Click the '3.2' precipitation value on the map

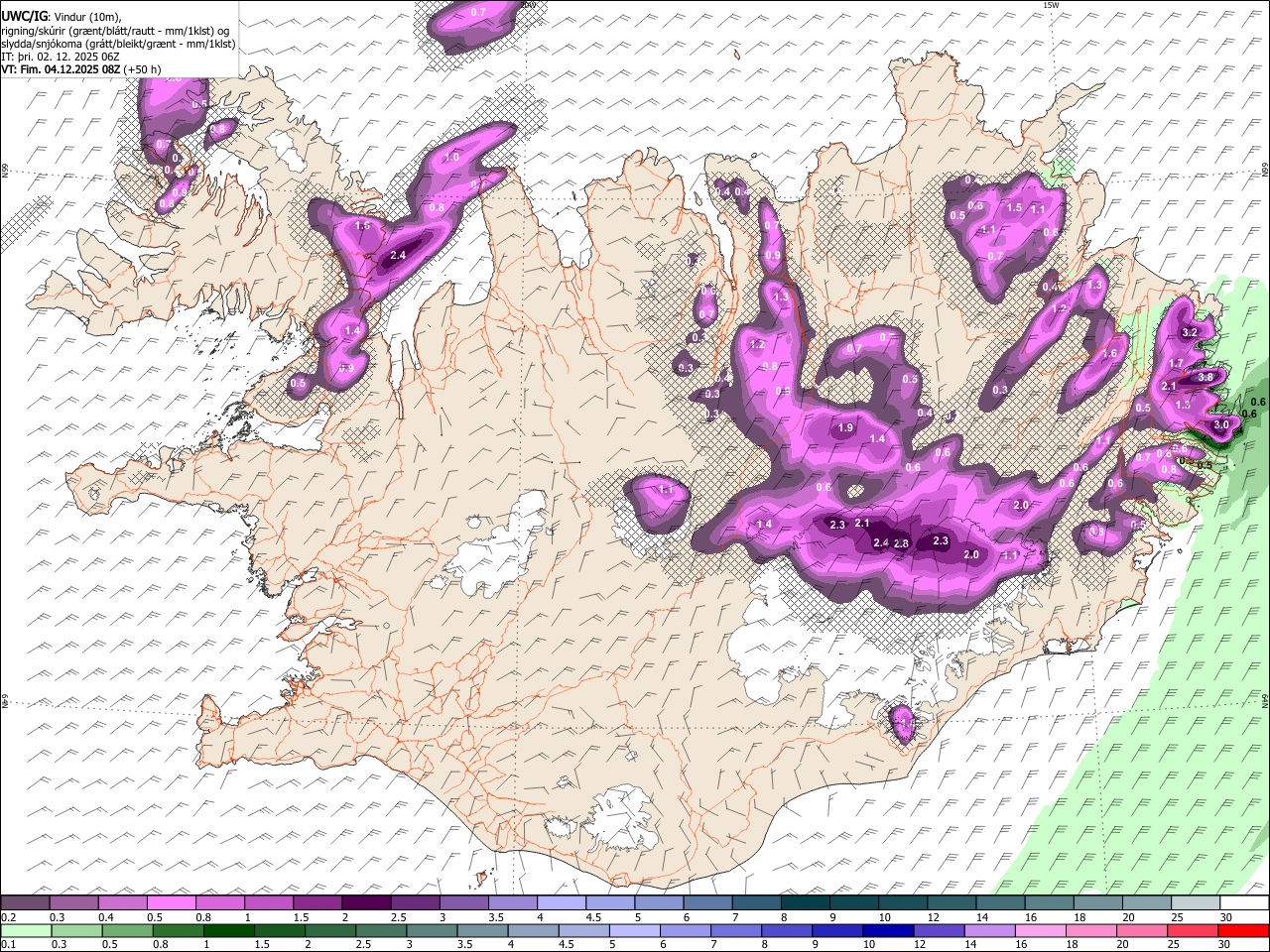pyautogui.click(x=1192, y=332)
